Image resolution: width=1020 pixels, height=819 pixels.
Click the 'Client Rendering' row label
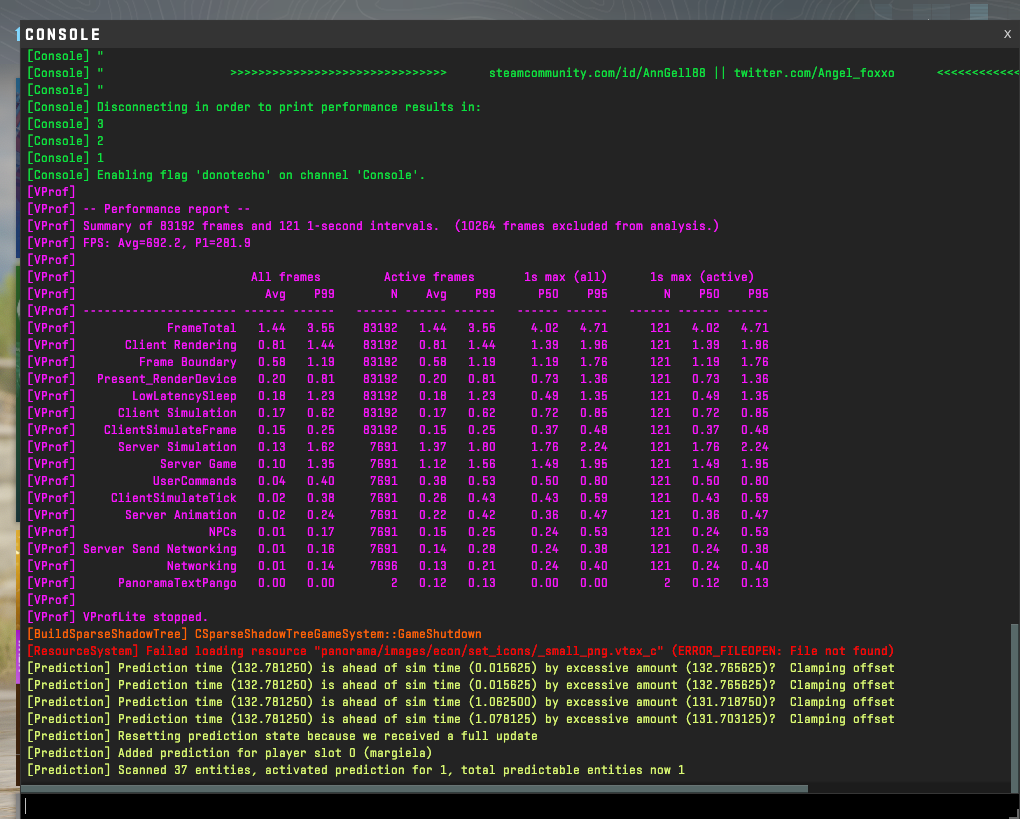pyautogui.click(x=180, y=345)
